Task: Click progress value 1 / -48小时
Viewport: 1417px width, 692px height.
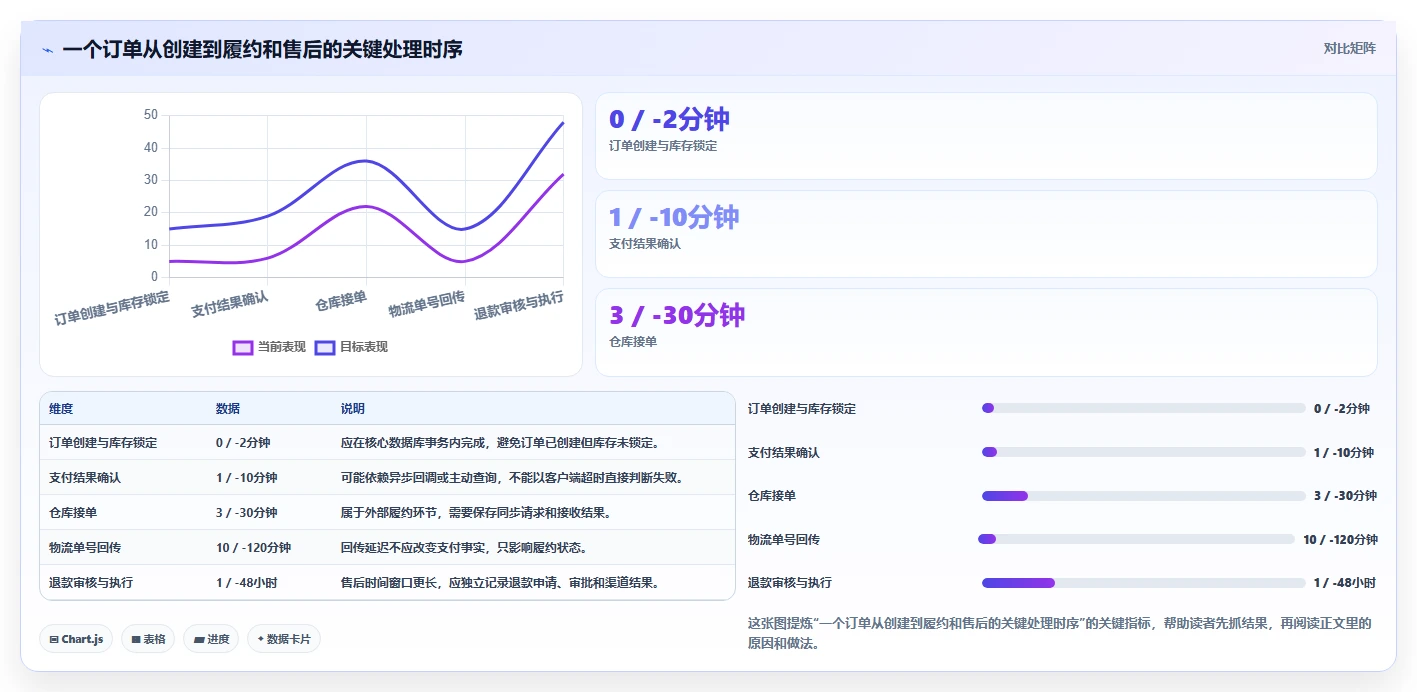Action: (x=1345, y=583)
